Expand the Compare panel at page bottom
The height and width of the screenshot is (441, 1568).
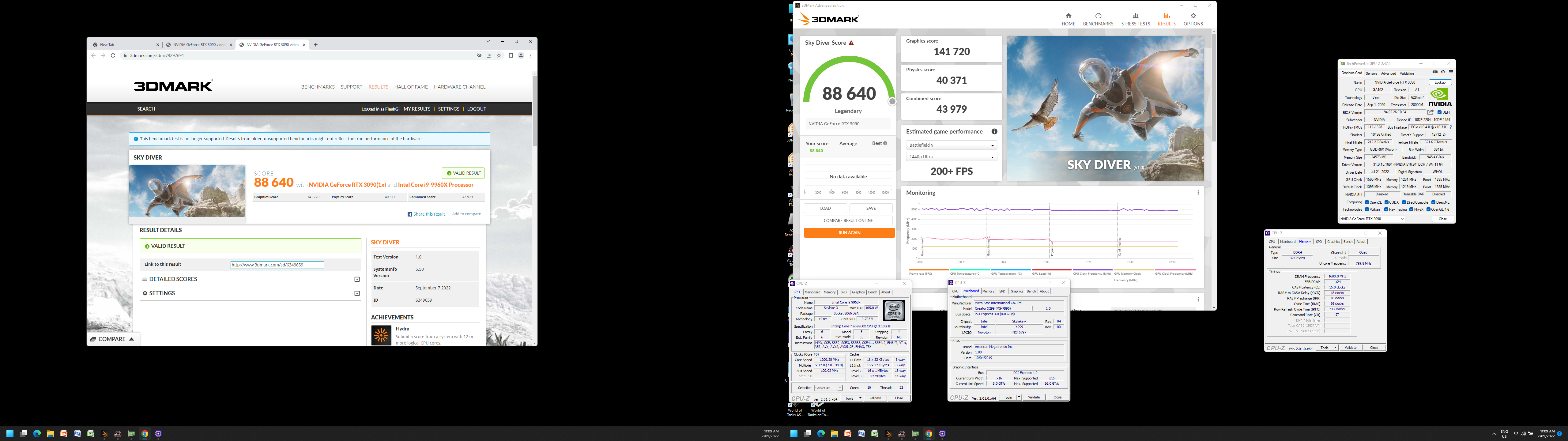click(113, 339)
